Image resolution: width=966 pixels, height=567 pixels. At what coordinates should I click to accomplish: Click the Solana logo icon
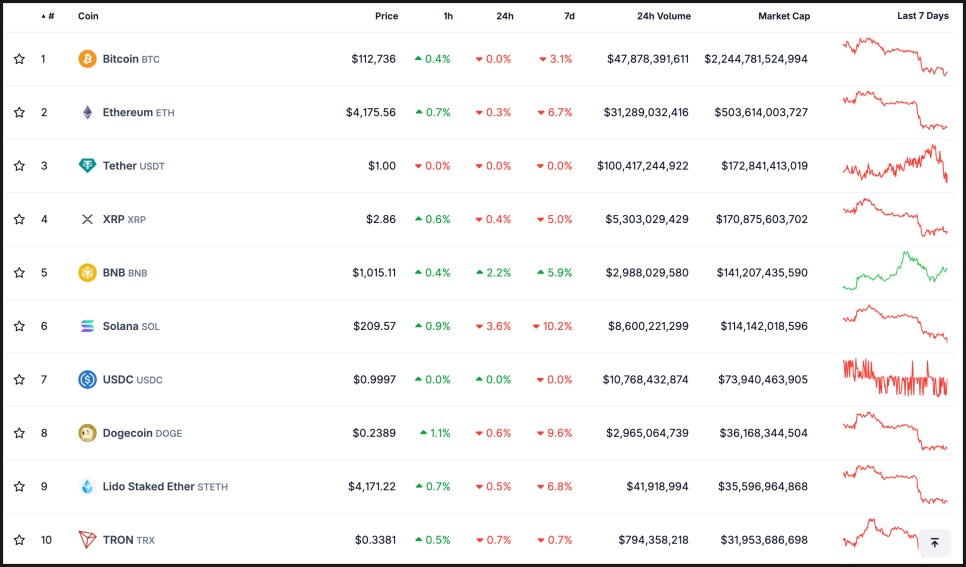pyautogui.click(x=87, y=326)
